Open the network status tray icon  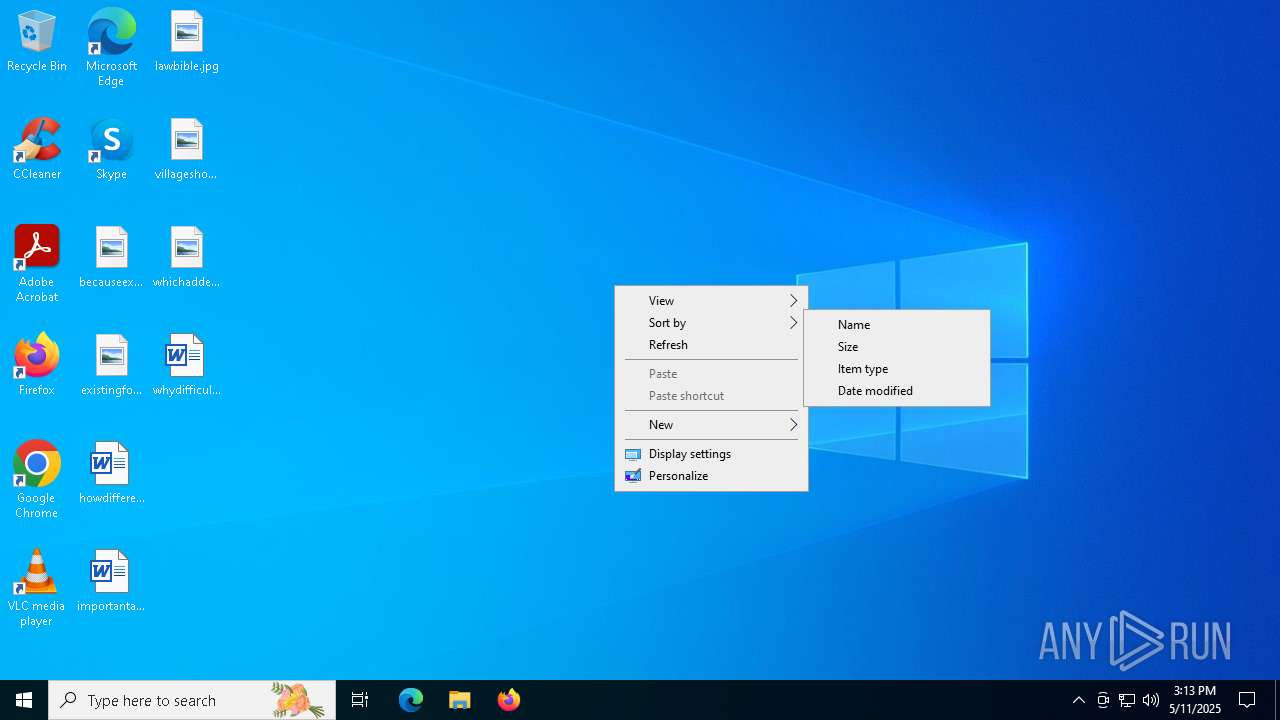tap(1127, 700)
